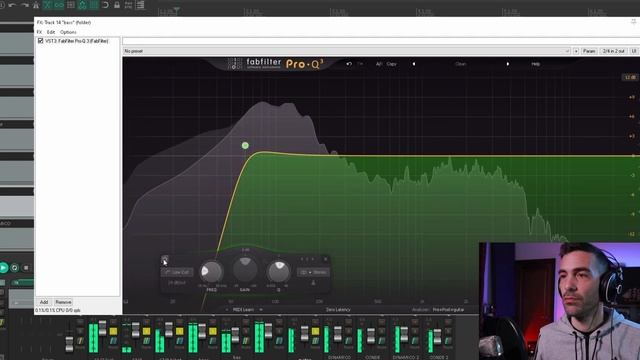Pin the FX window with the pin icon

[633, 22]
